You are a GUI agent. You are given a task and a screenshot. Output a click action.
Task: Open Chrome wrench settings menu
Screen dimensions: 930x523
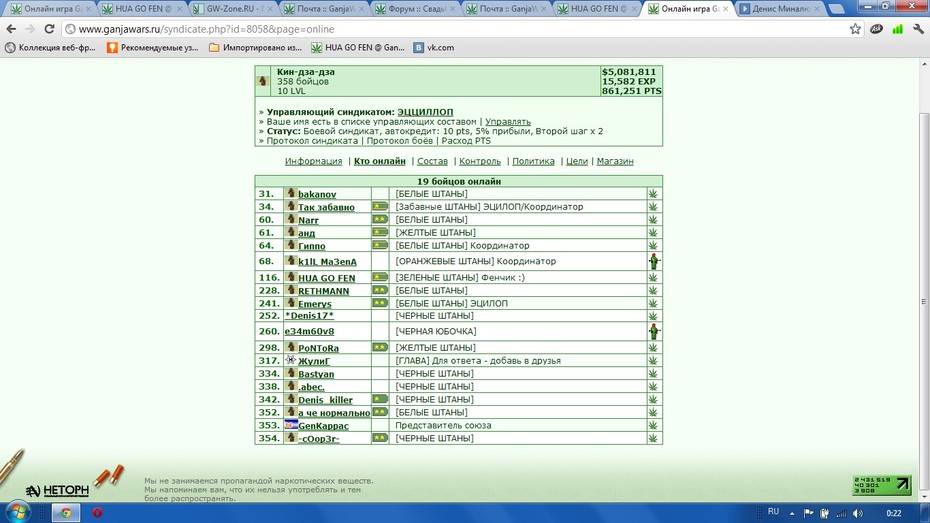coord(918,29)
